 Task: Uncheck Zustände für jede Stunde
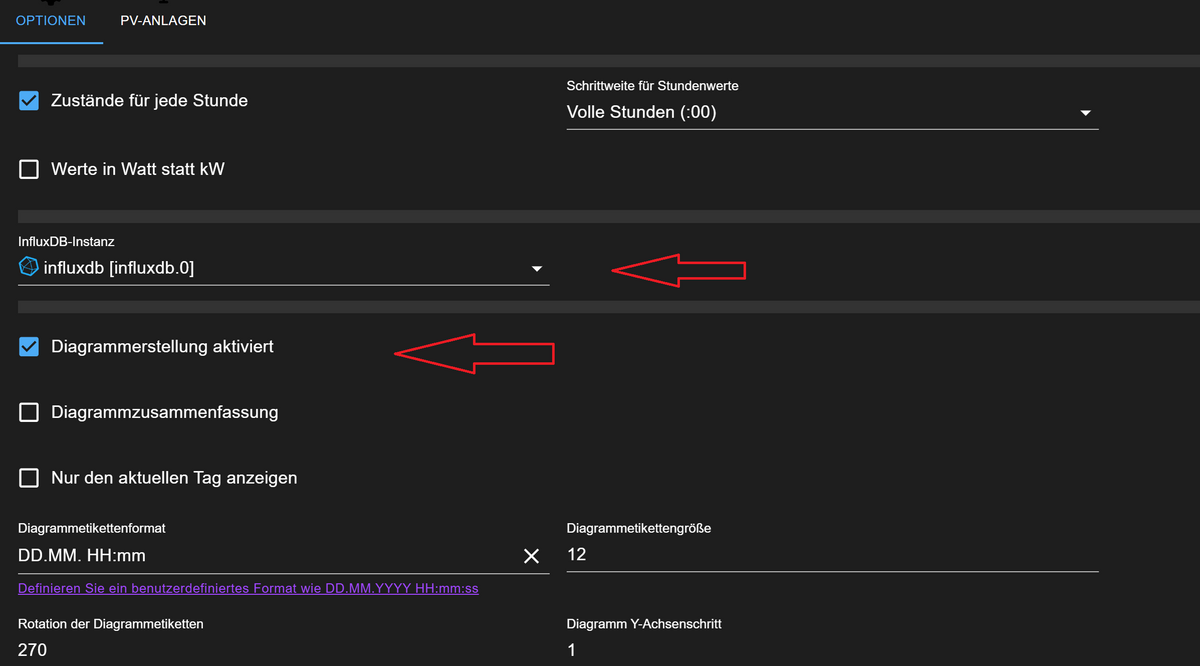[29, 101]
